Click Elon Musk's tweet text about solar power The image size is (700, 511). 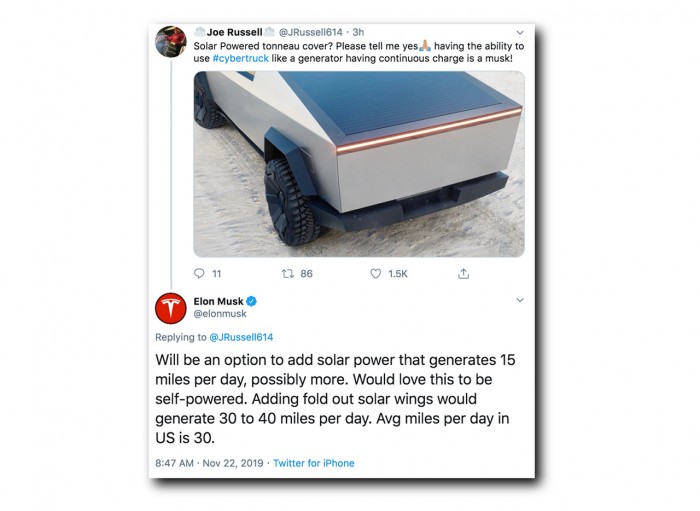click(335, 399)
